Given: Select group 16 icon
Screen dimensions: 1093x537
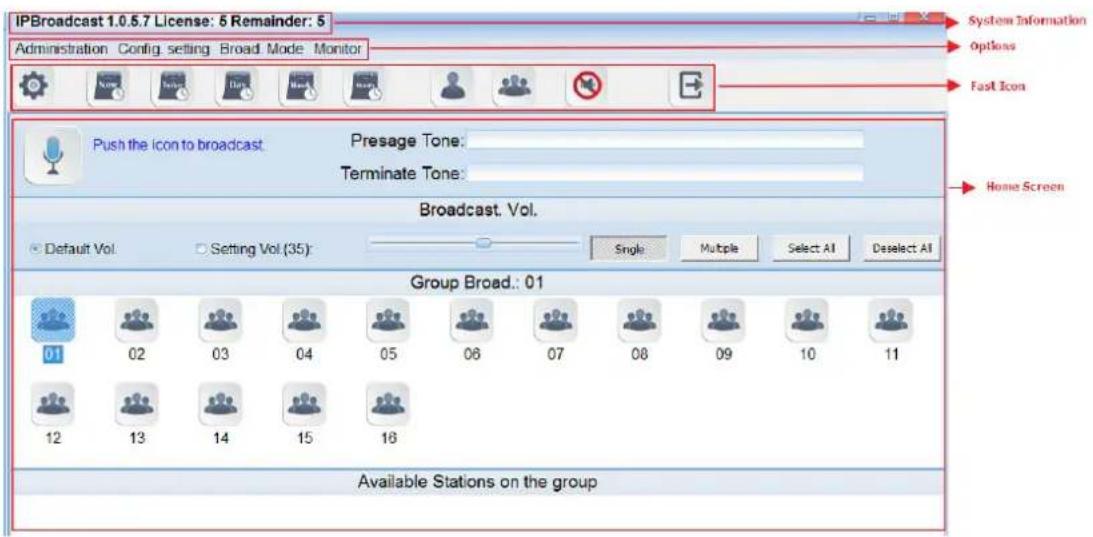Looking at the screenshot, I should [x=388, y=404].
